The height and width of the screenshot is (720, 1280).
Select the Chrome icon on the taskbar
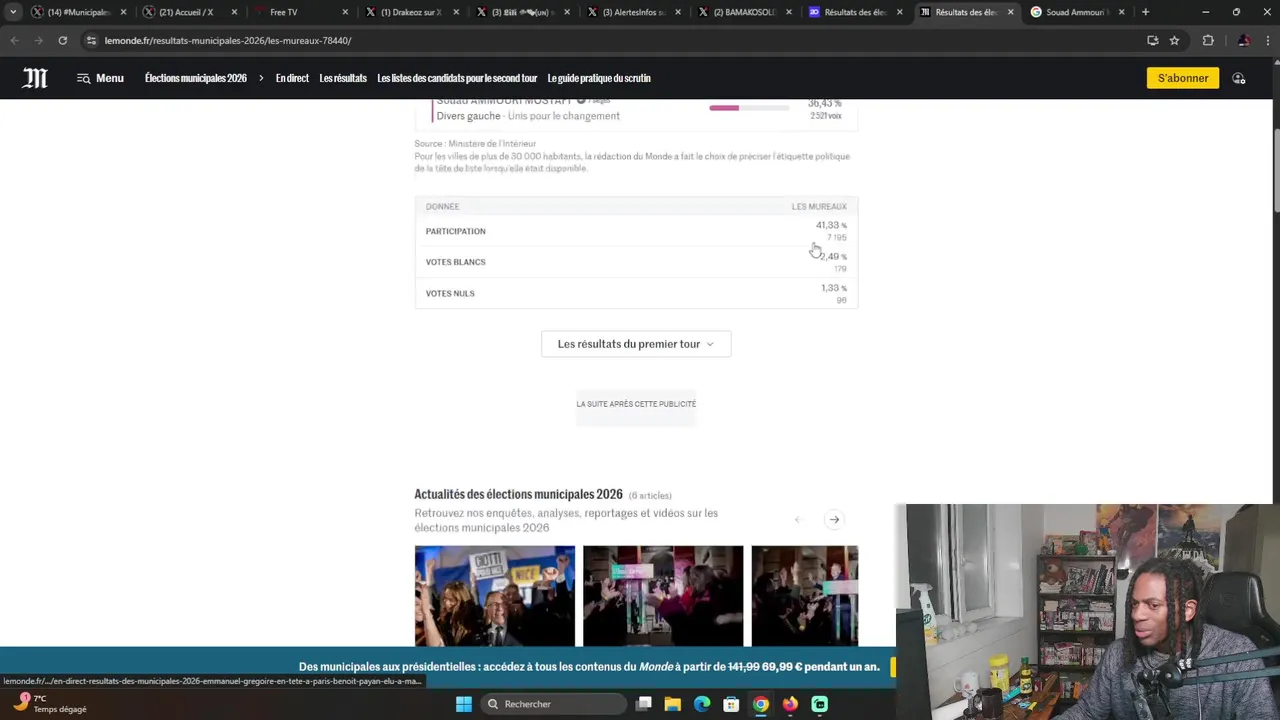tap(761, 704)
